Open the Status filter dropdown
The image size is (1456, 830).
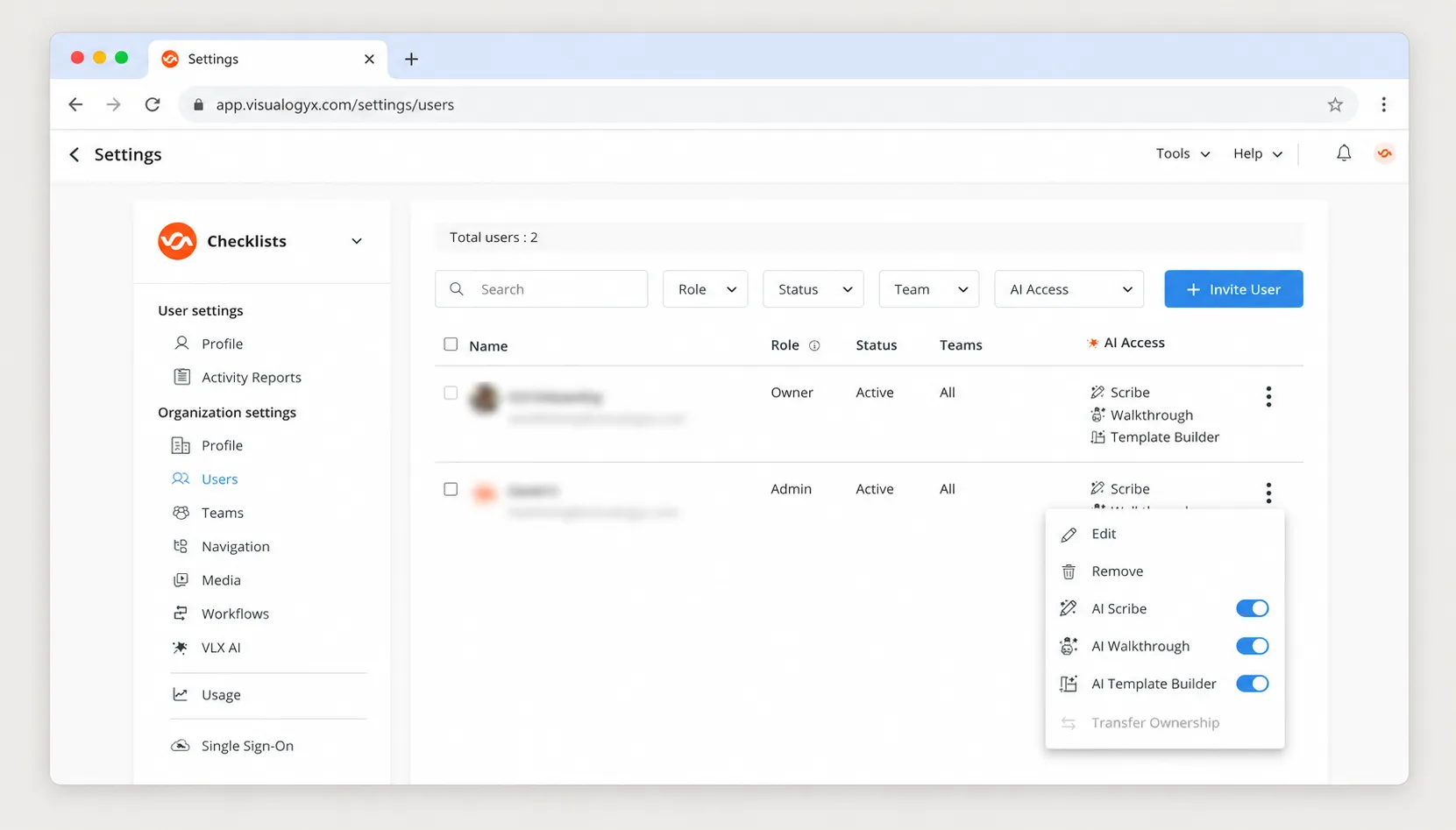(x=813, y=289)
